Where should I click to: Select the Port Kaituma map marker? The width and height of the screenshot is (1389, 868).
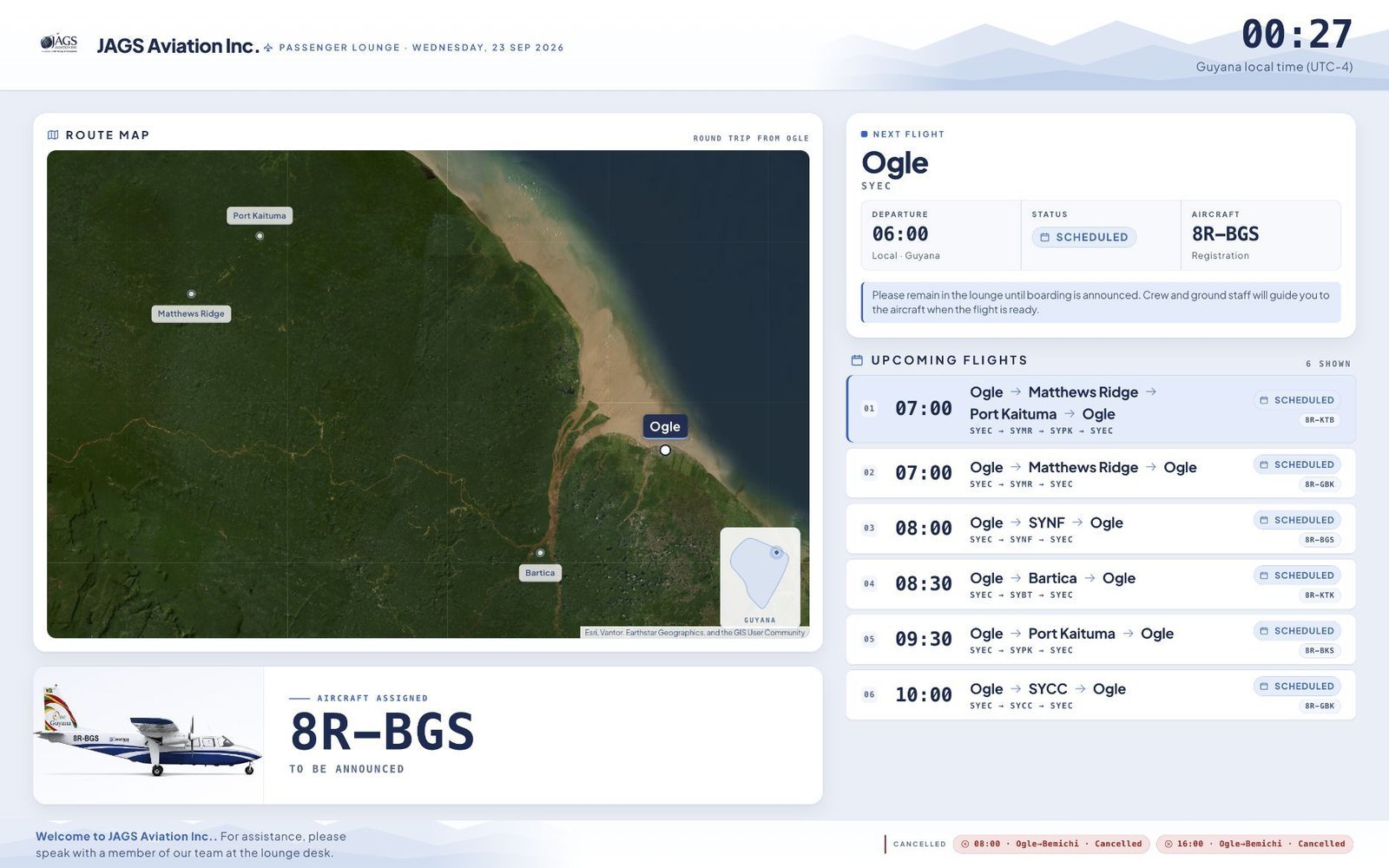pyautogui.click(x=260, y=236)
